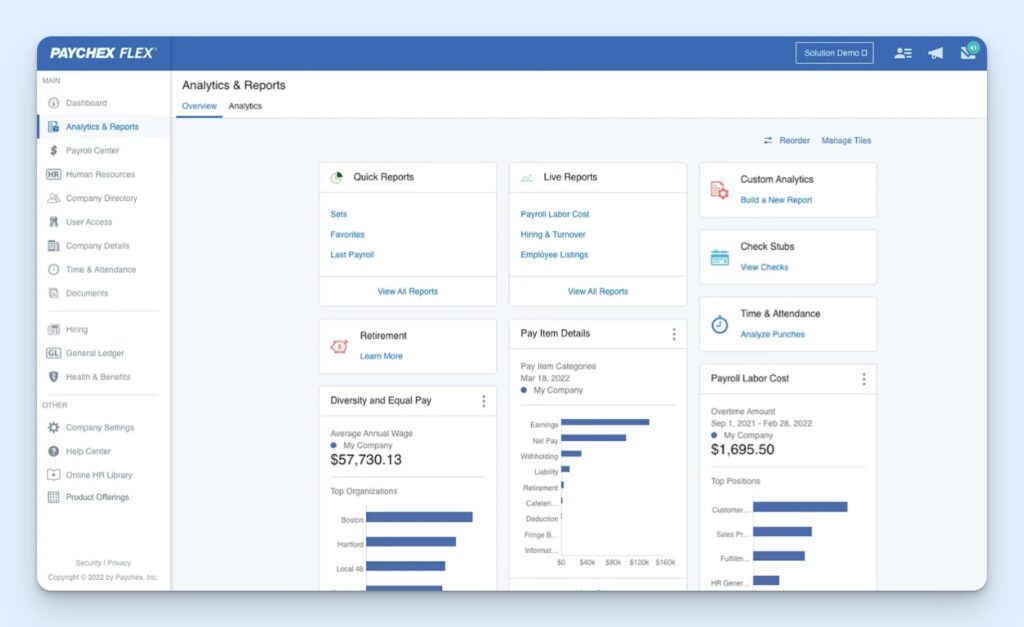Open the Last Payroll quick report
Viewport: 1024px width, 627px height.
[x=352, y=255]
